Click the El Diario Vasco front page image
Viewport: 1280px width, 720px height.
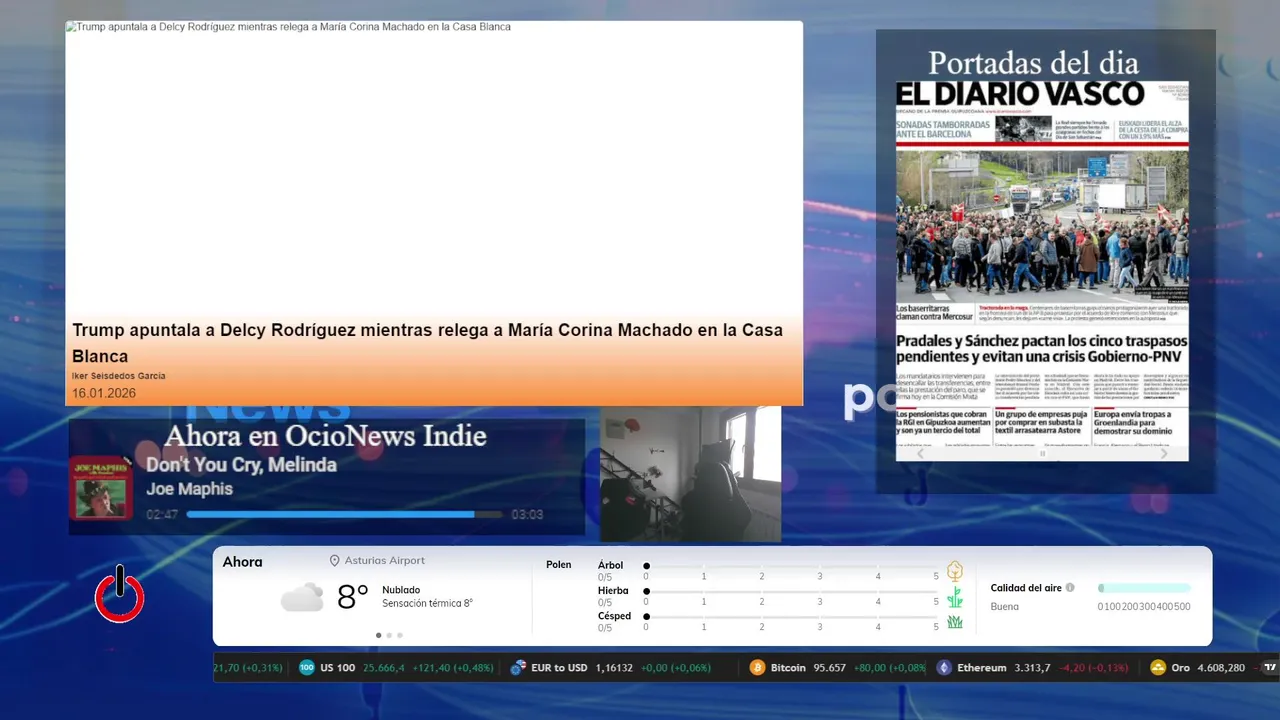point(1042,270)
